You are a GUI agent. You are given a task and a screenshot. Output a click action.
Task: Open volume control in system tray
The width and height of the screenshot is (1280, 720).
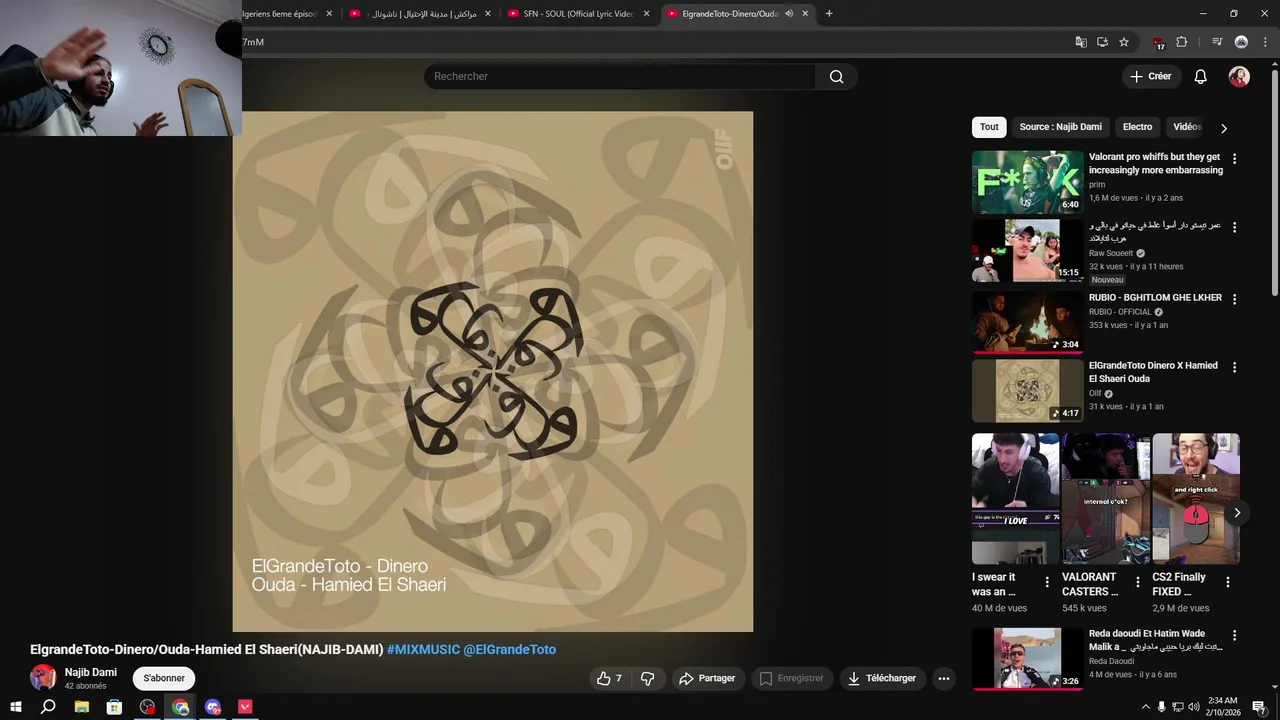1193,707
